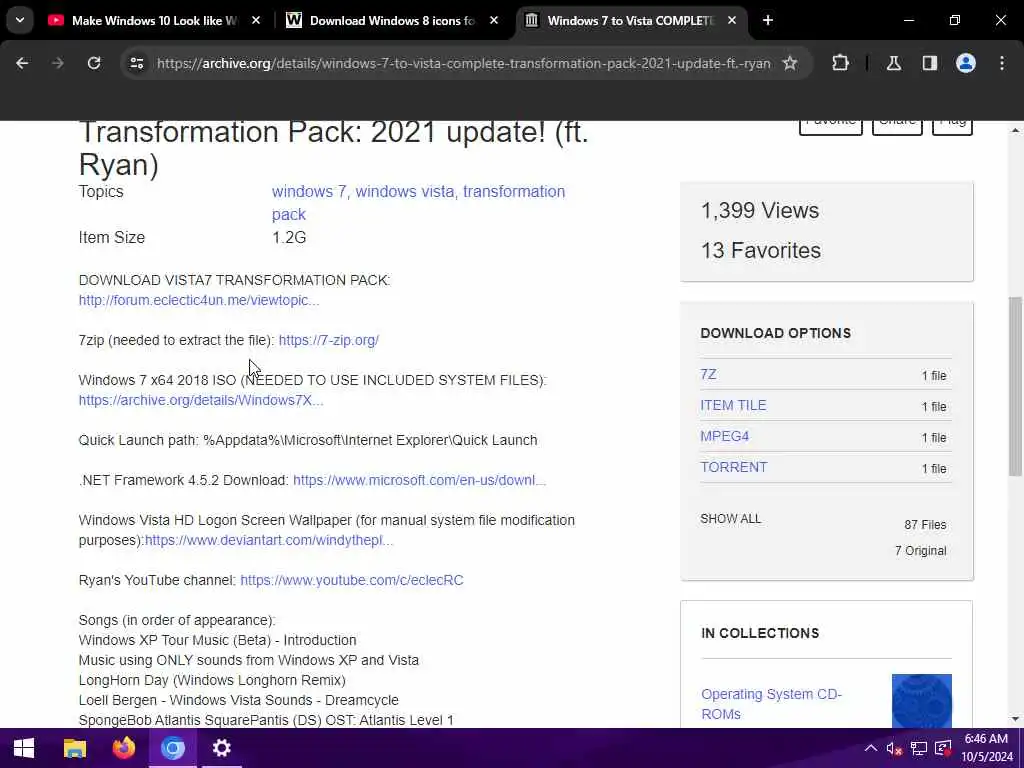The width and height of the screenshot is (1024, 768).
Task: Click the Quick Launch path text line
Action: point(308,440)
